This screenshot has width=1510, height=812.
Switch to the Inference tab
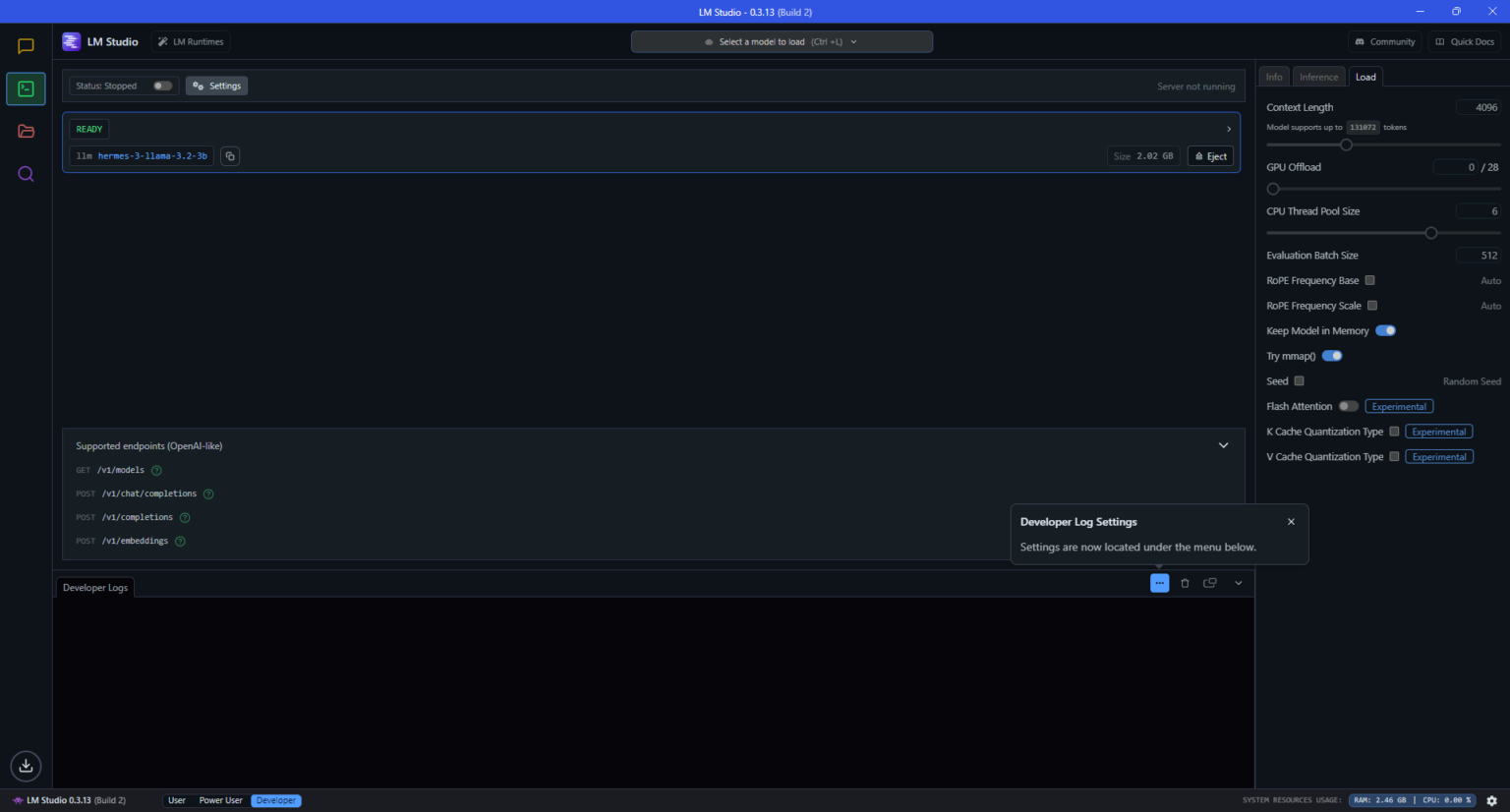(x=1318, y=77)
